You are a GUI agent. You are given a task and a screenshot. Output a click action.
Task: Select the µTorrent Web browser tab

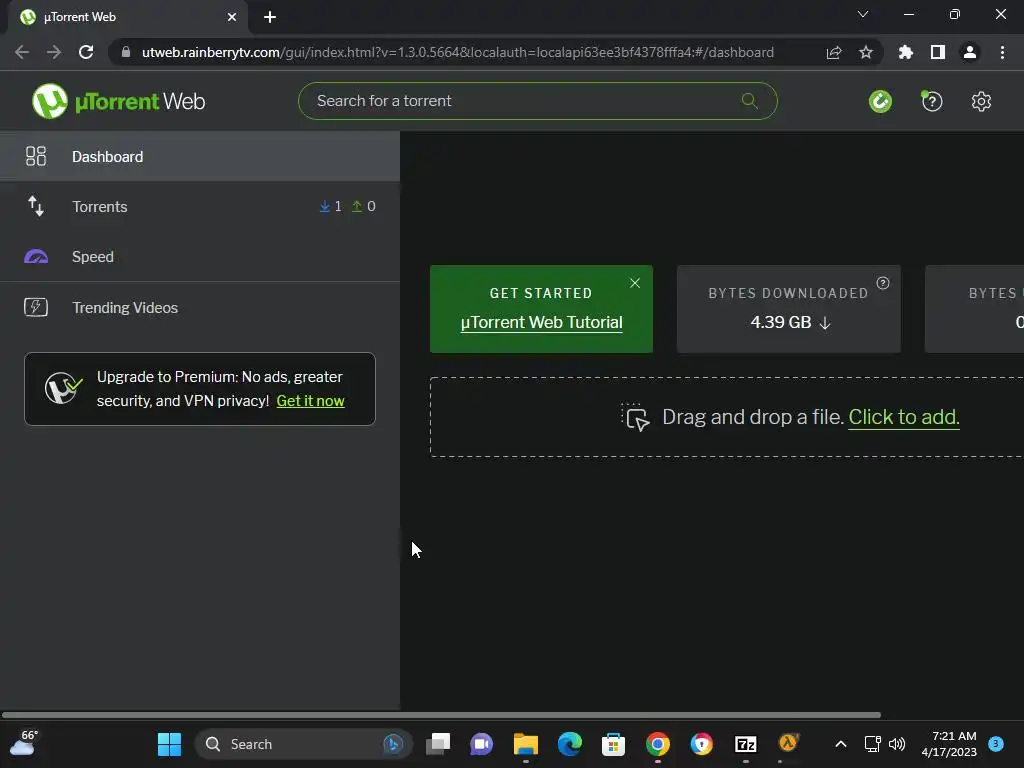click(128, 17)
